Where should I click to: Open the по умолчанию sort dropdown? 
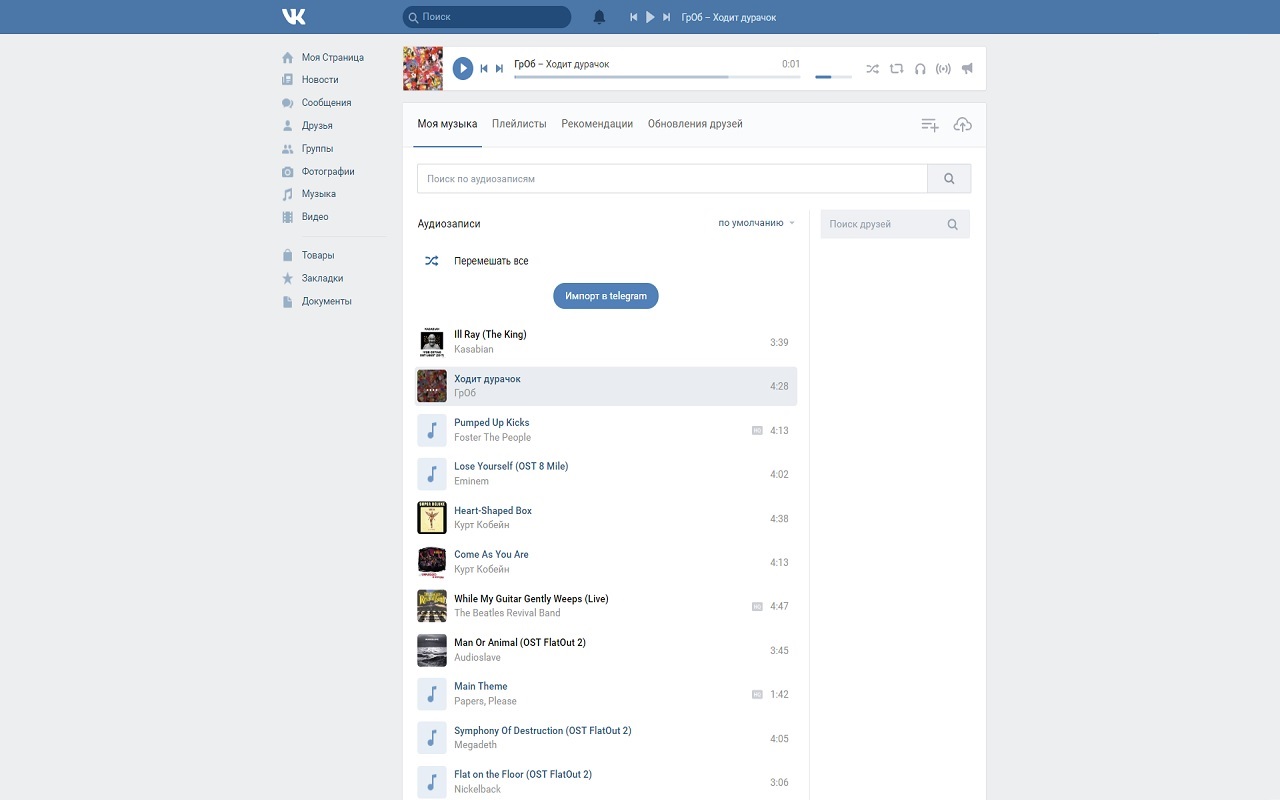(x=756, y=223)
